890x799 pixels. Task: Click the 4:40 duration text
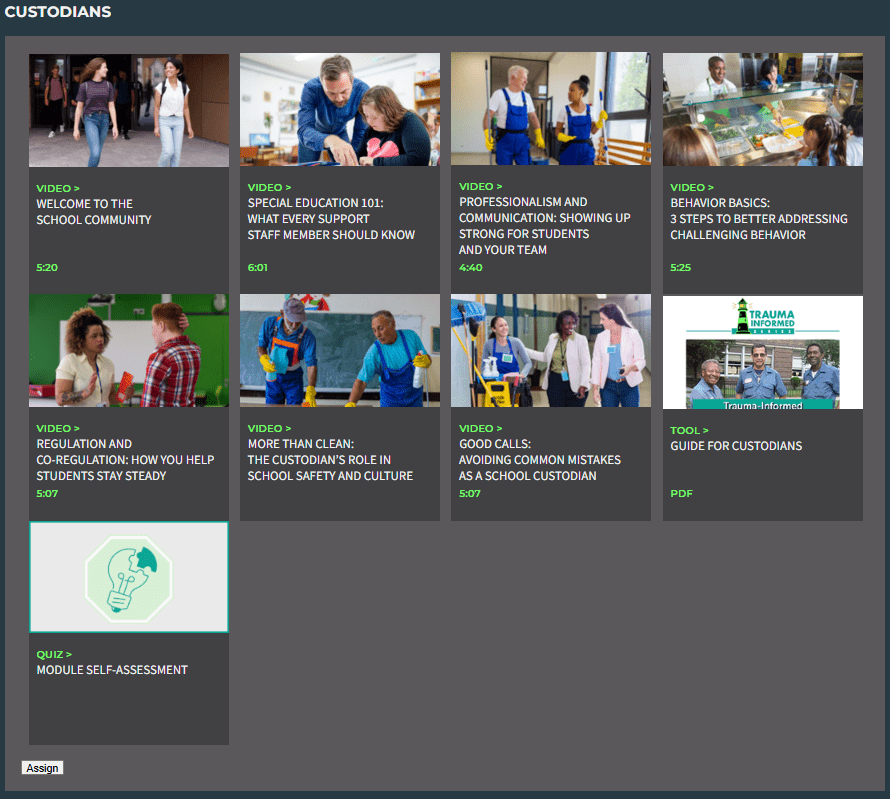pos(471,267)
